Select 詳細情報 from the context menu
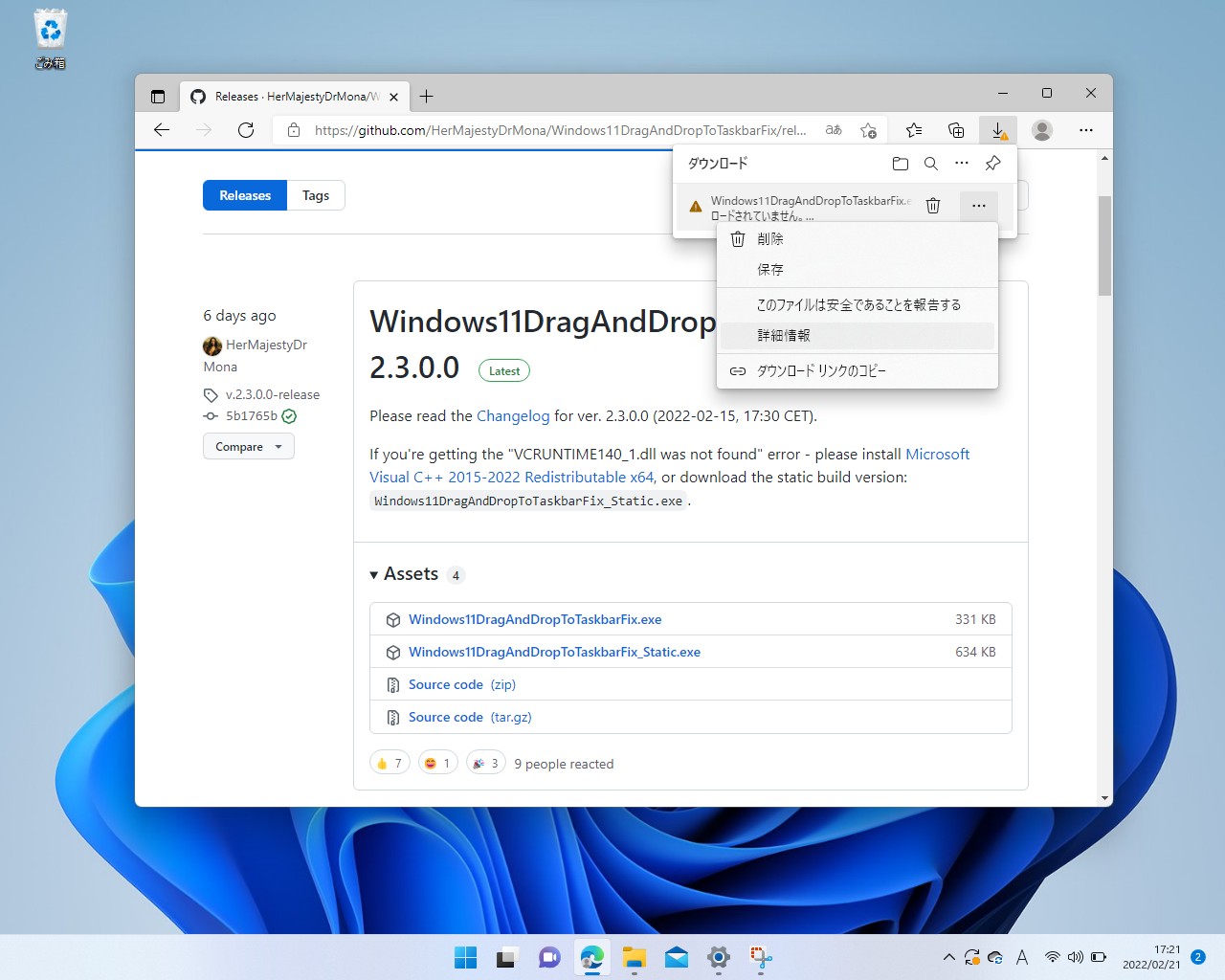1225x980 pixels. (783, 335)
